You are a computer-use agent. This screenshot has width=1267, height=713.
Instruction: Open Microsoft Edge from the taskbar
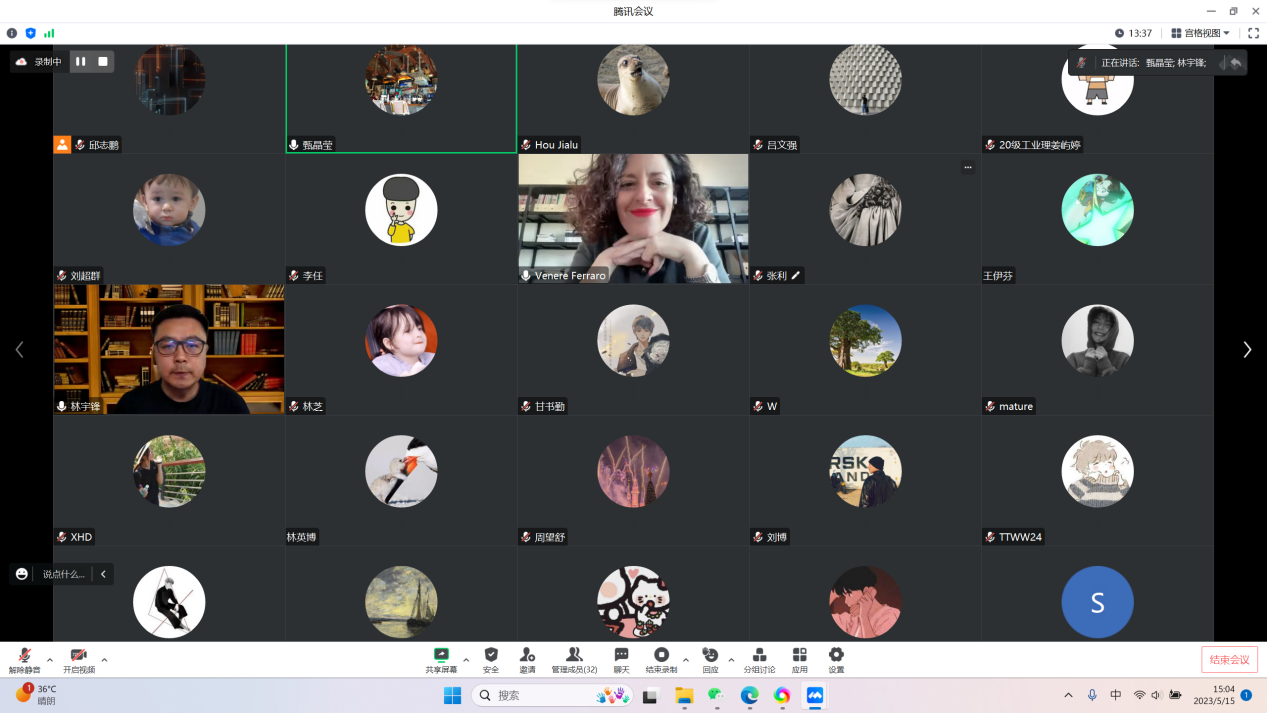coord(749,695)
